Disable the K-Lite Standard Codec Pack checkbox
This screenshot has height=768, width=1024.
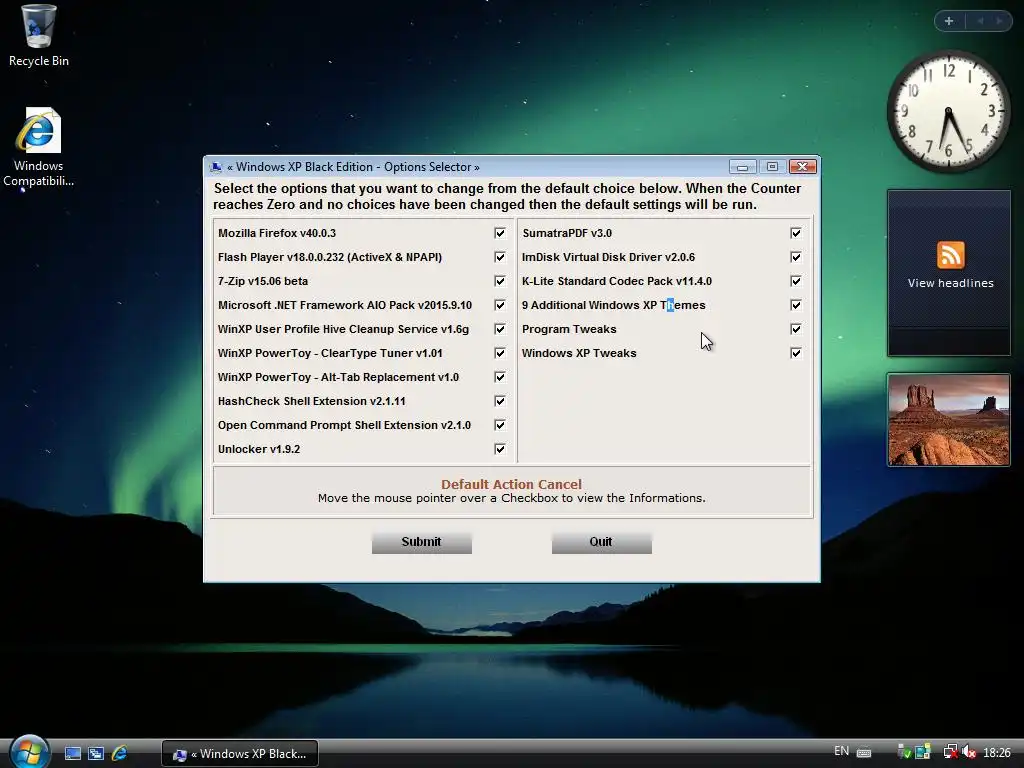796,281
